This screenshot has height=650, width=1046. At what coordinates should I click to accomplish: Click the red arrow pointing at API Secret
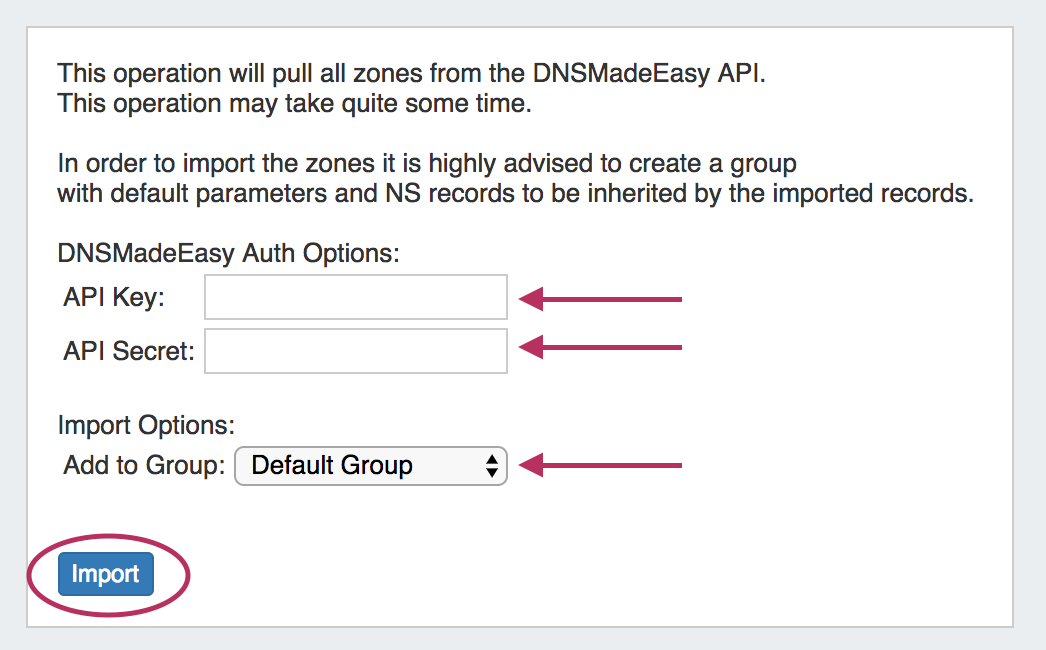coord(600,347)
